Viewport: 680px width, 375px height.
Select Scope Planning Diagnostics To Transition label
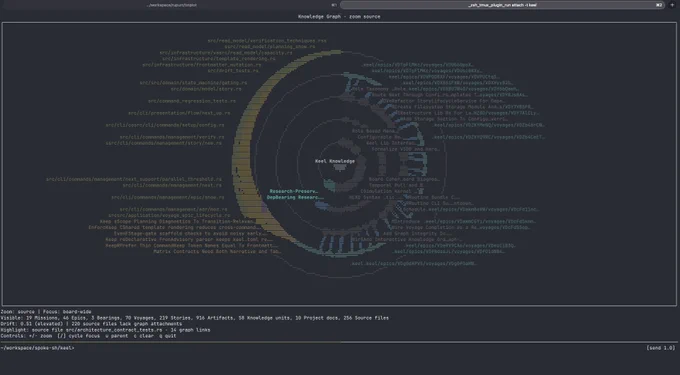click(178, 222)
